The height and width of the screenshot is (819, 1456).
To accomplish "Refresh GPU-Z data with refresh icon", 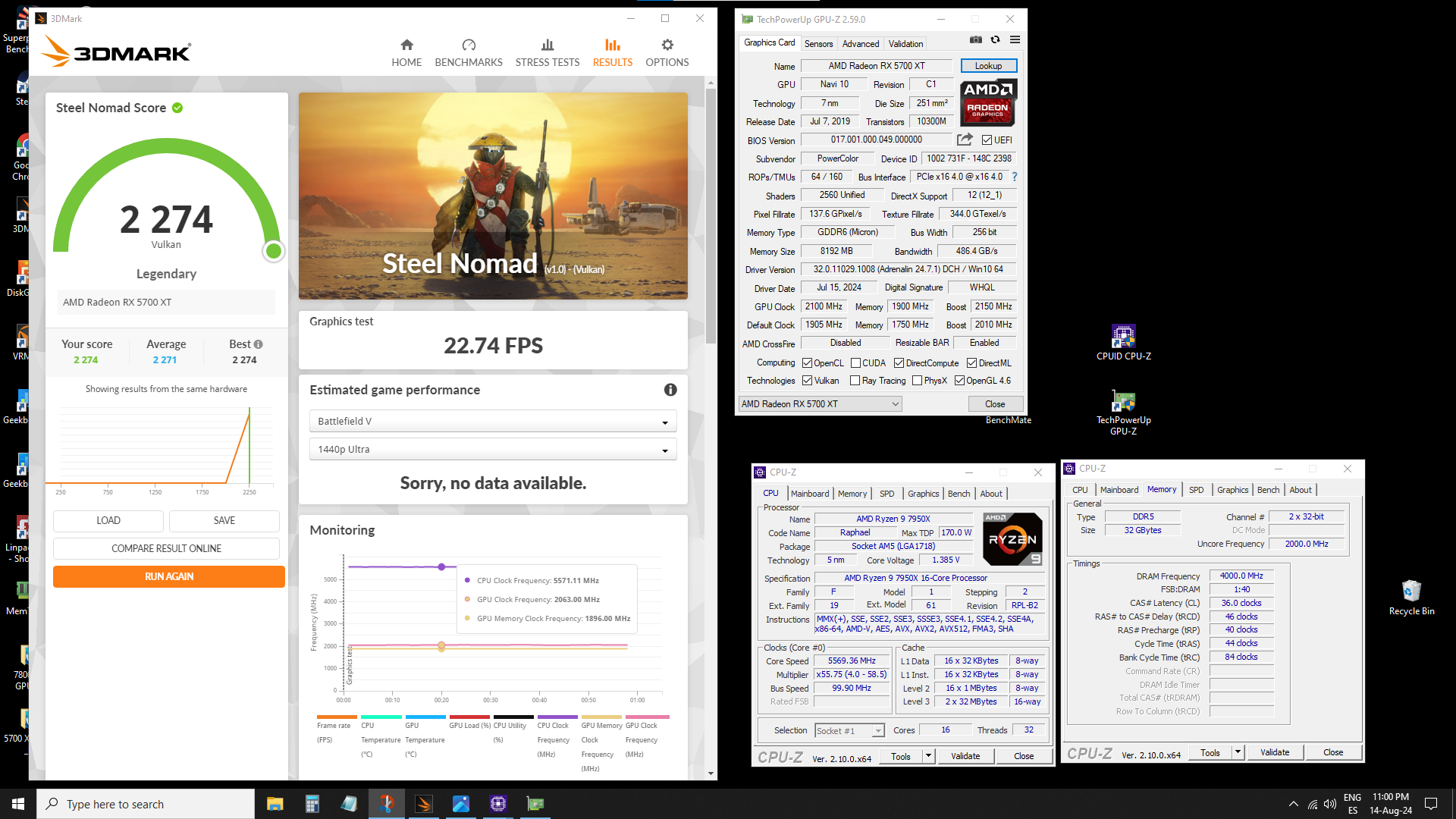I will coord(996,40).
